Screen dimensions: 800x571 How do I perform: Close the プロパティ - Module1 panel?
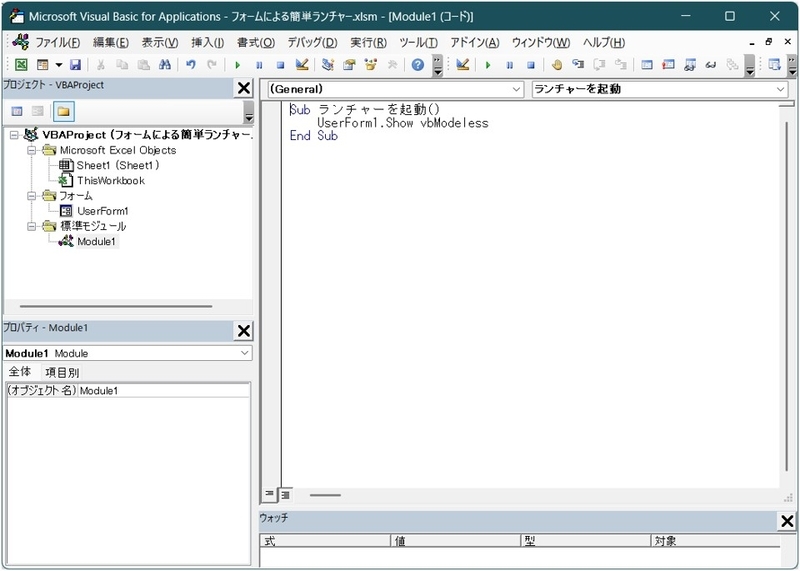(244, 331)
